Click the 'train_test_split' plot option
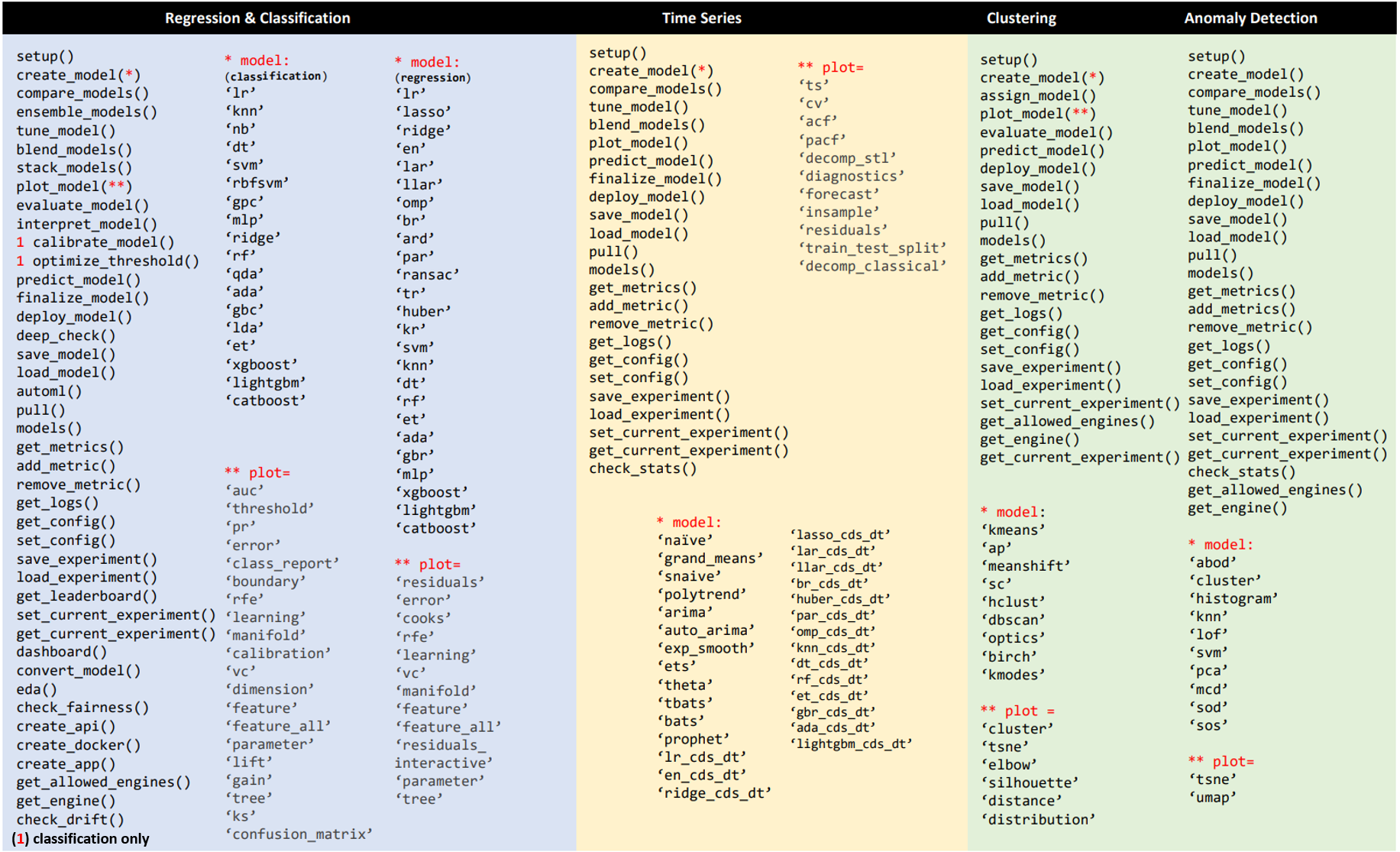 (871, 248)
